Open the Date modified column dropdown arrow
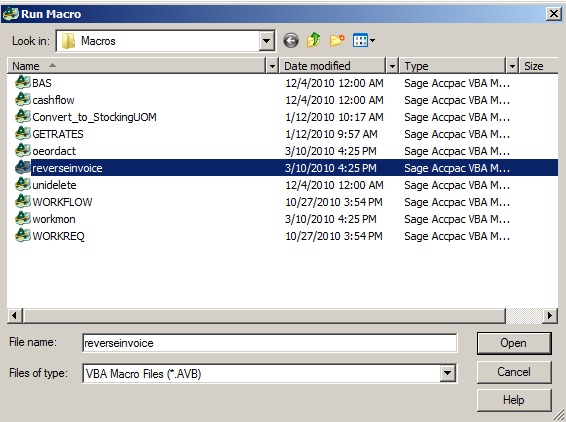This screenshot has width=566, height=422. (x=392, y=66)
